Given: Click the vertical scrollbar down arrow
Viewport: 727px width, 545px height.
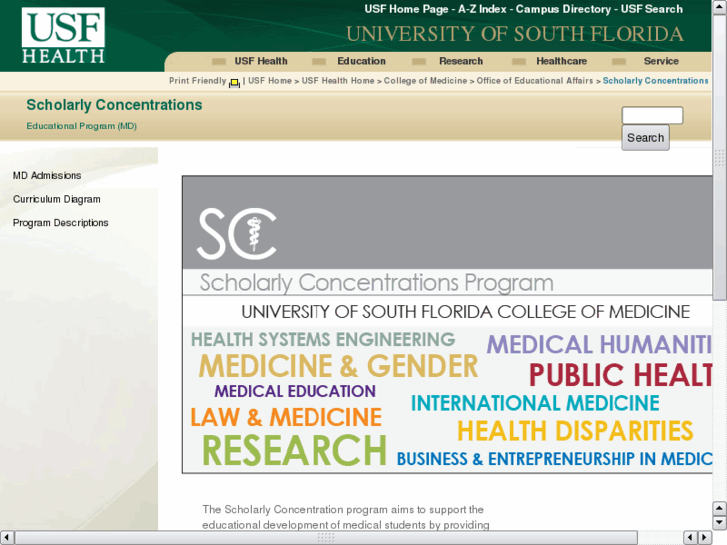Looking at the screenshot, I should (719, 523).
